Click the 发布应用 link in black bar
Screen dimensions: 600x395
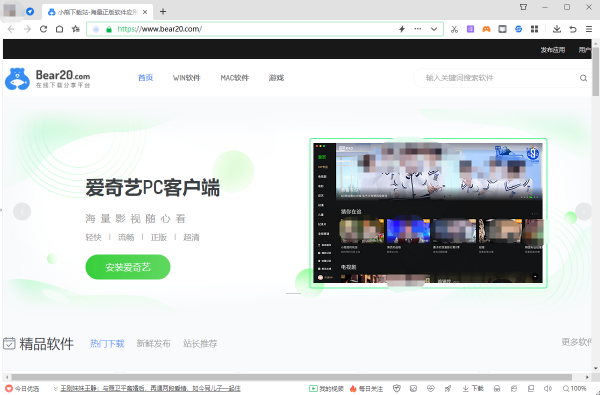[x=553, y=50]
